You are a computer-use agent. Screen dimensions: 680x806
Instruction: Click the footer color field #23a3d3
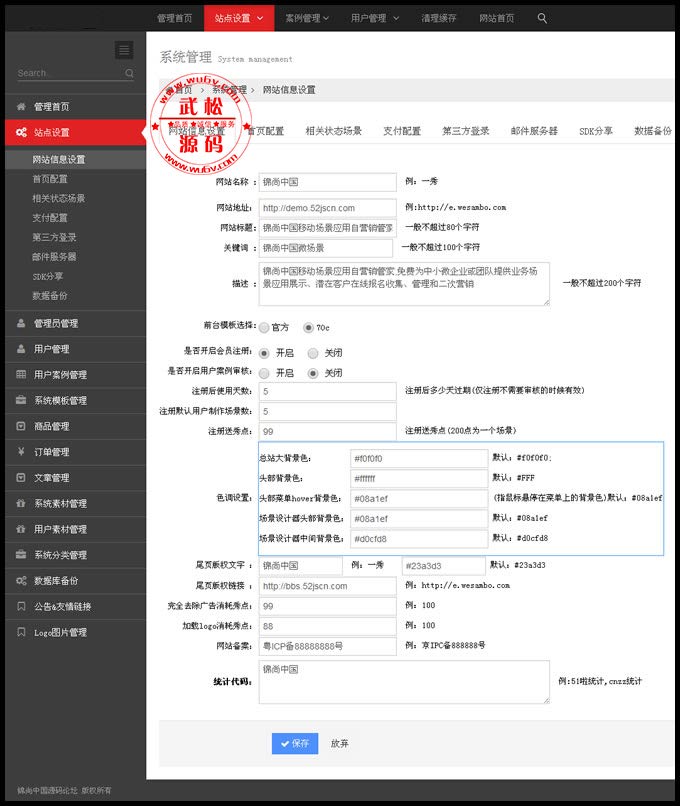[x=444, y=566]
